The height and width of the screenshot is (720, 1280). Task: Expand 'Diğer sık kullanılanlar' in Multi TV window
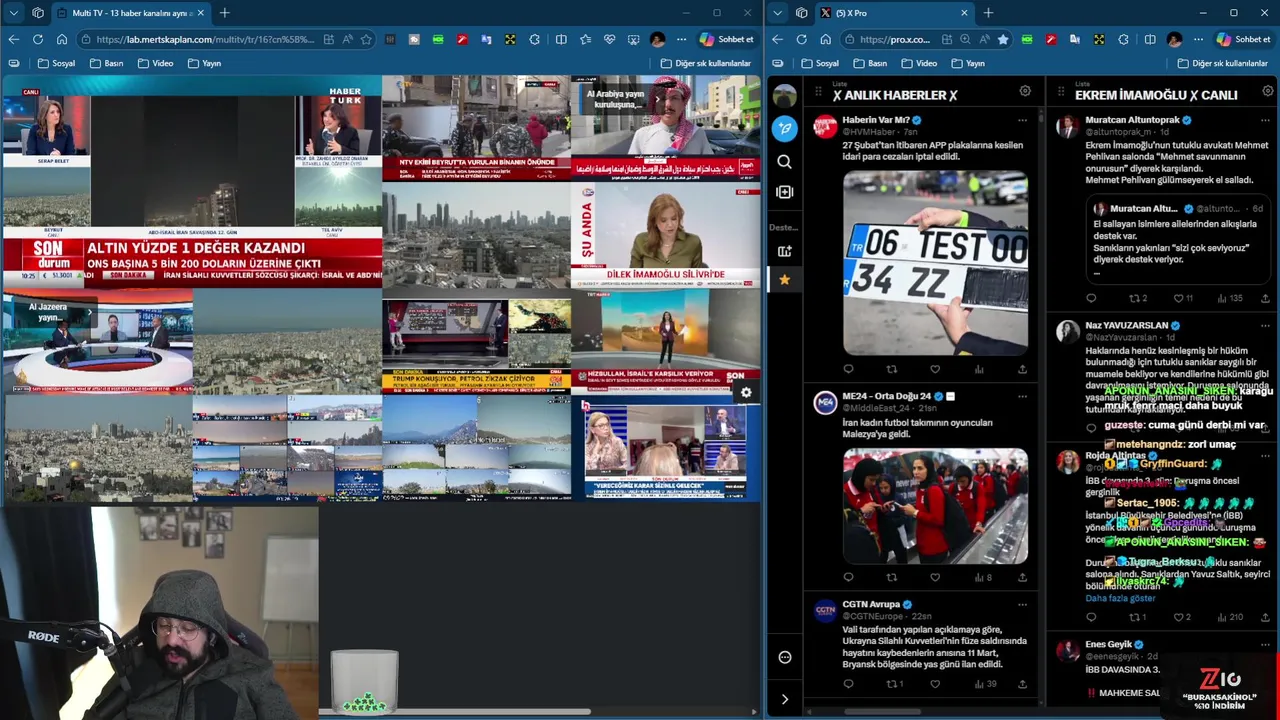(x=706, y=63)
